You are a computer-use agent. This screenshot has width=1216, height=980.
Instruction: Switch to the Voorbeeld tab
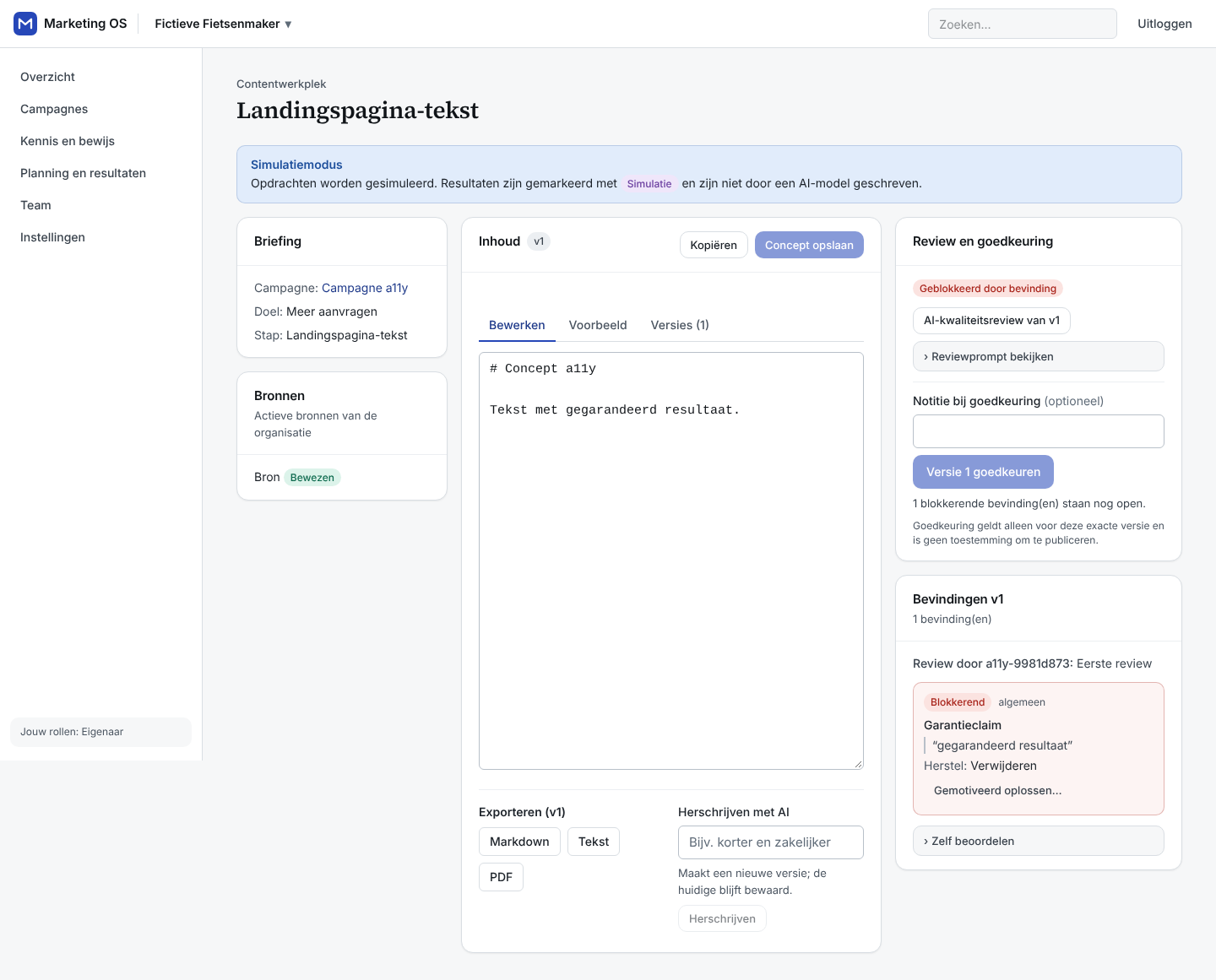pyautogui.click(x=598, y=325)
